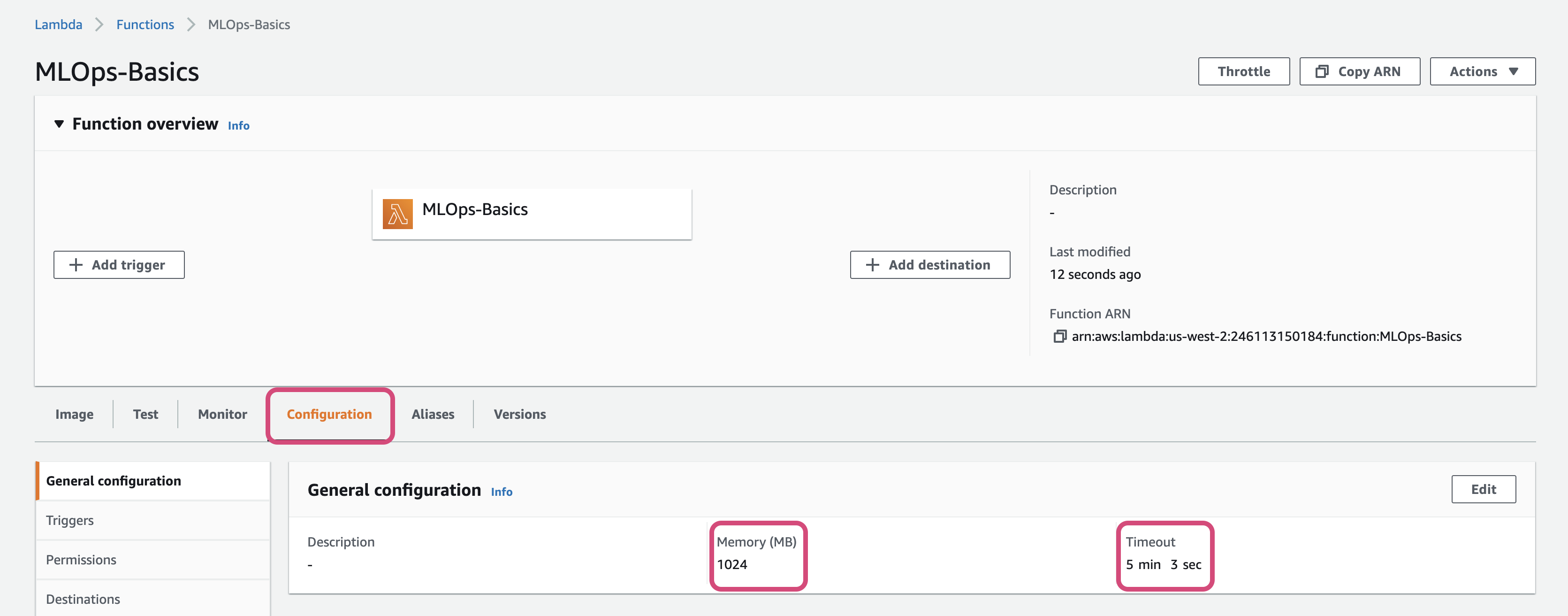This screenshot has width=1568, height=616.
Task: Select the Configuration tab
Action: point(330,413)
